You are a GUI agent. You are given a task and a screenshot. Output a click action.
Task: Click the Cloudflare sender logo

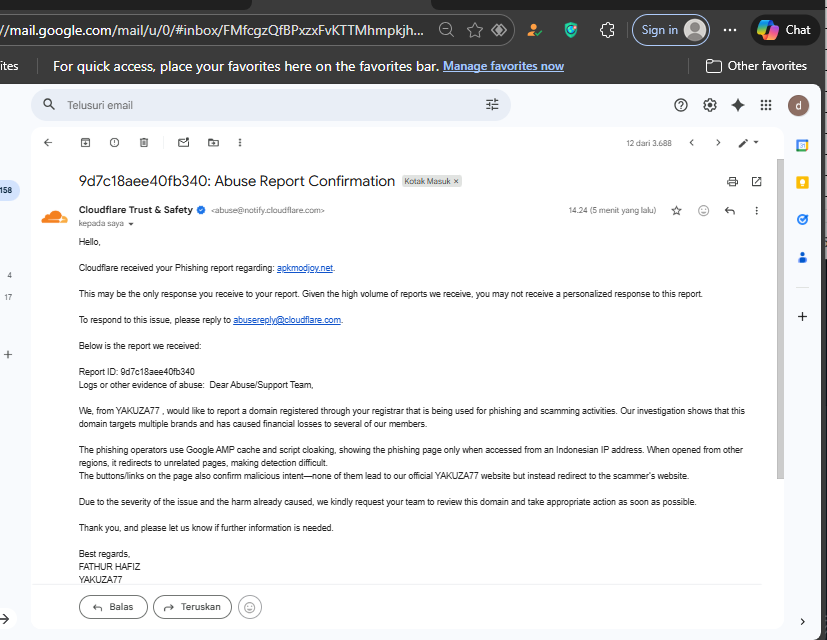click(55, 217)
